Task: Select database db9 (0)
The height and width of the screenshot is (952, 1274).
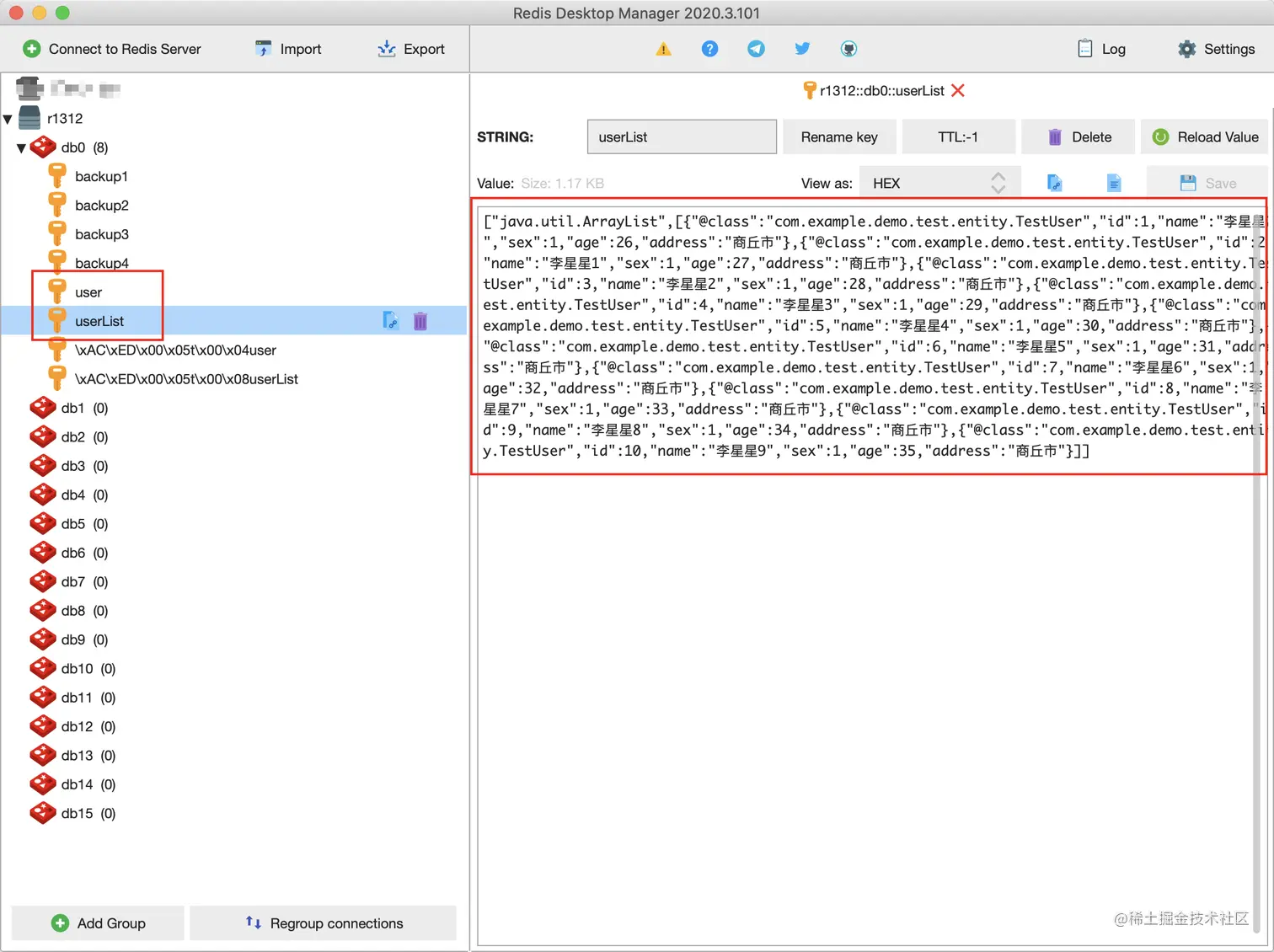Action: coord(69,639)
